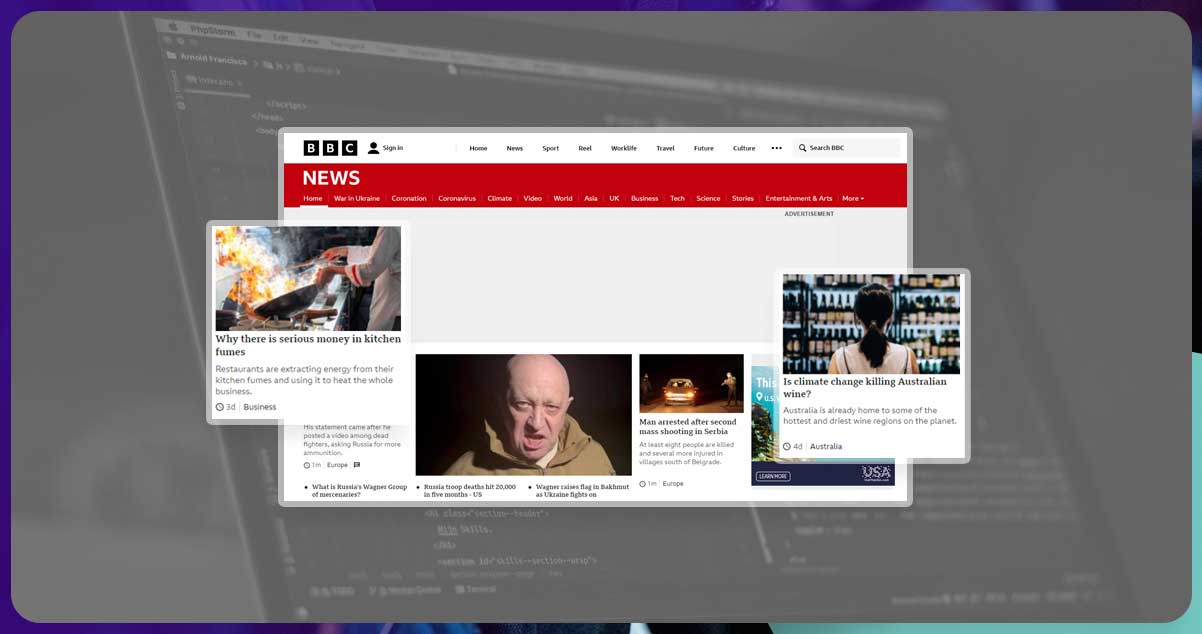Screen dimensions: 1202x634
Task: Open the flaming wok article image
Action: 308,278
